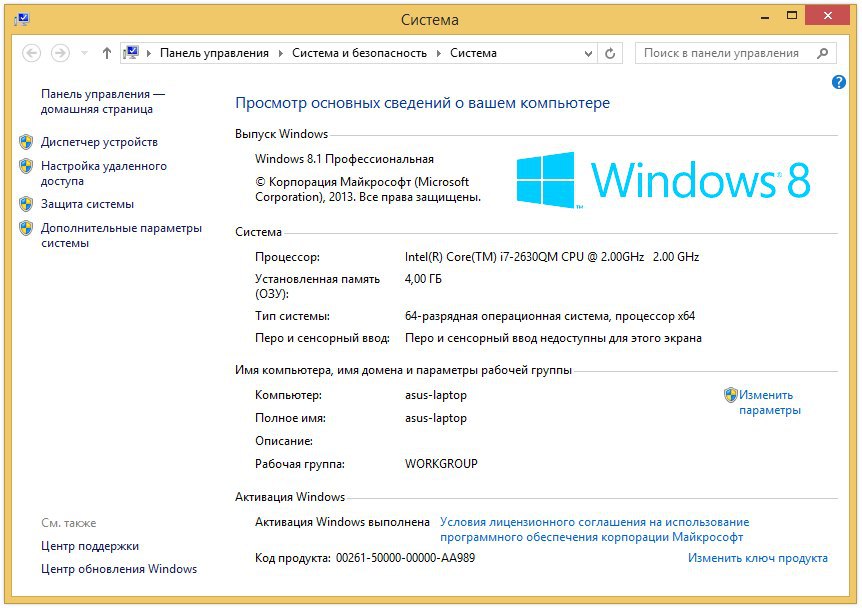This screenshot has width=862, height=608.
Task: Click the Back navigation arrow
Action: click(31, 53)
